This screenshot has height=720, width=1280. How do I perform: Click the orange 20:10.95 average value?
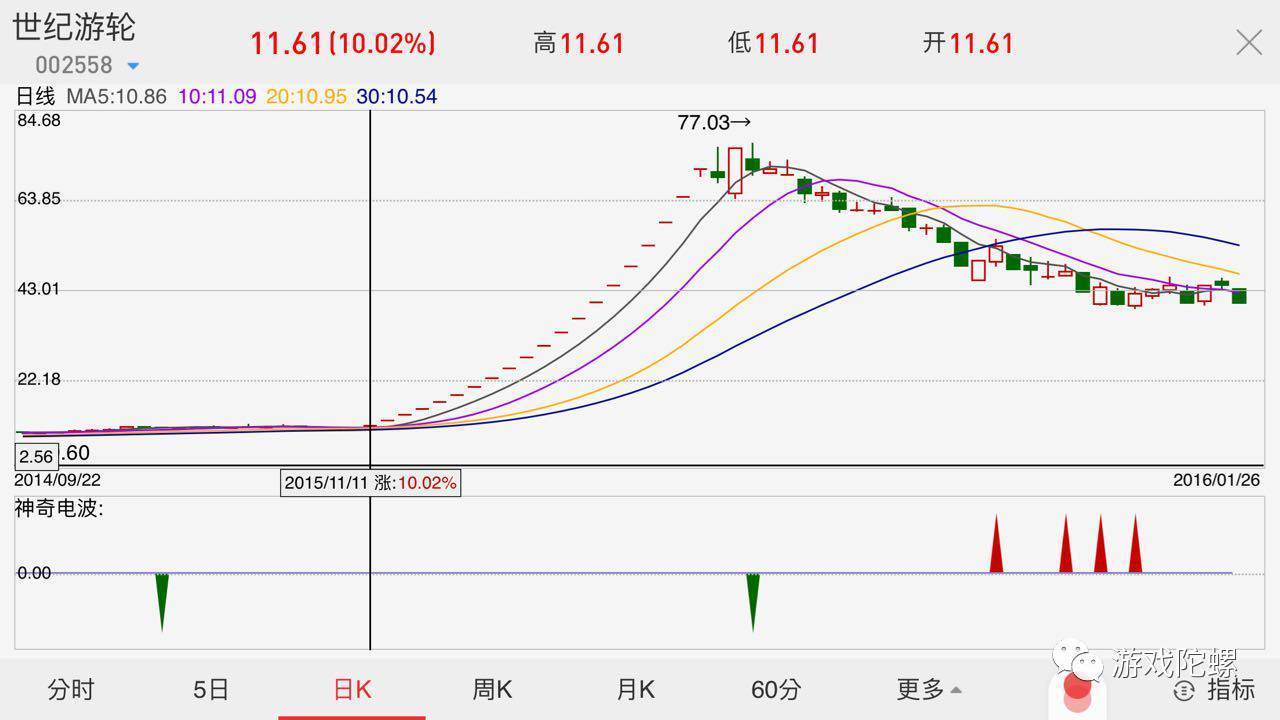click(x=306, y=96)
